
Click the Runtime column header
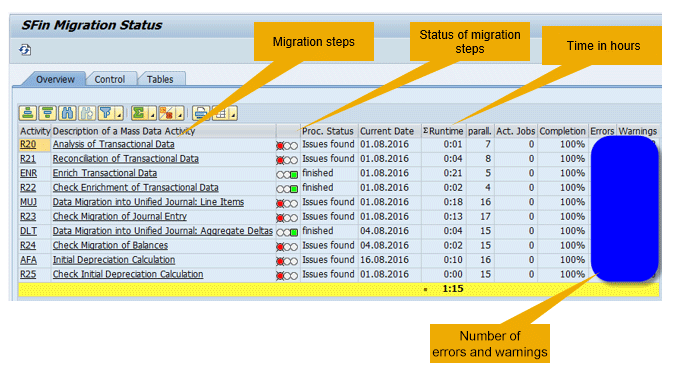pos(444,131)
